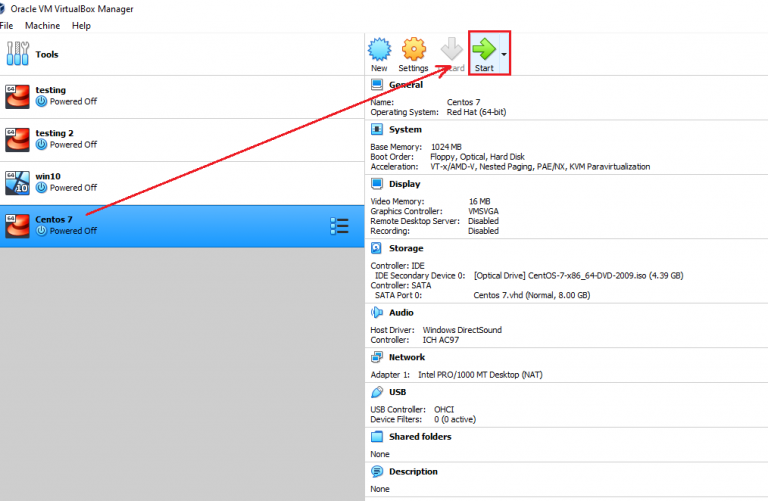The width and height of the screenshot is (768, 501).
Task: Select the win10 machine name
Action: tap(48, 176)
